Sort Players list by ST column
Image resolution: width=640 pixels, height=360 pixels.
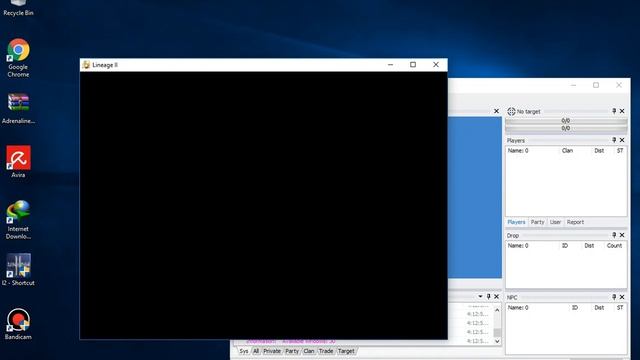point(620,151)
